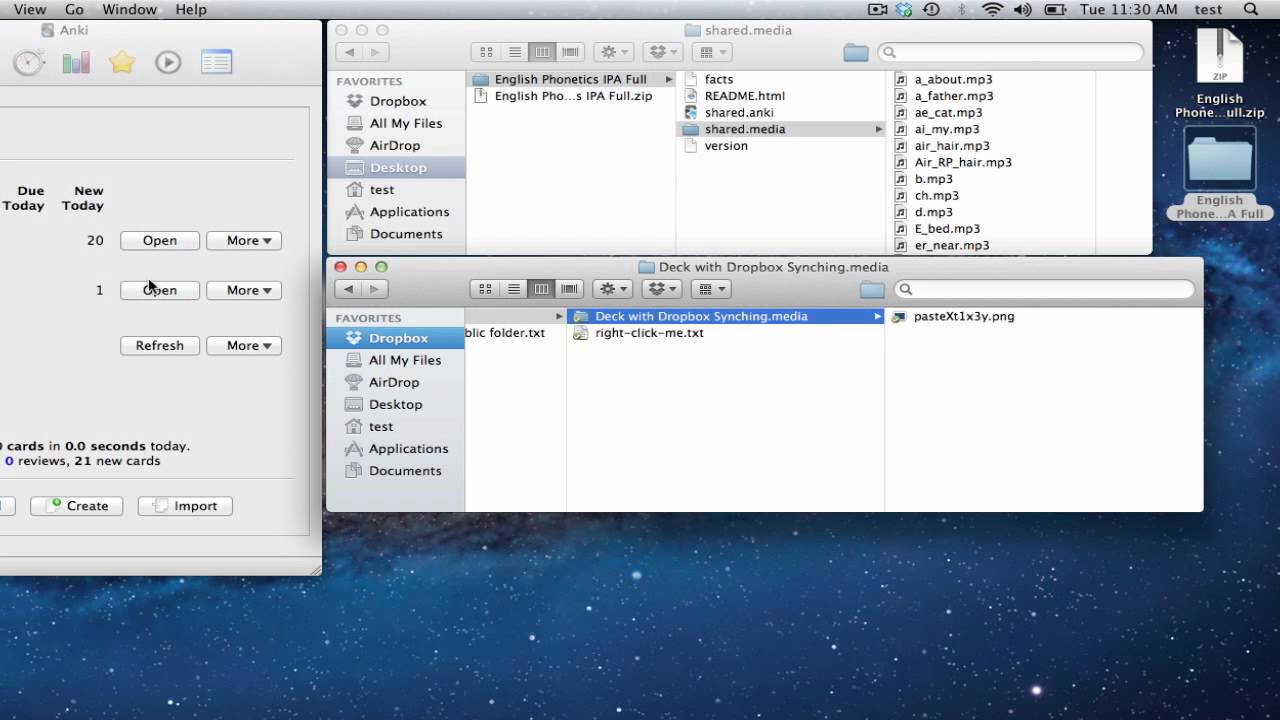This screenshot has width=1280, height=720.
Task: Switch Deck with Dropbox Synching.media to list view
Action: (x=513, y=289)
